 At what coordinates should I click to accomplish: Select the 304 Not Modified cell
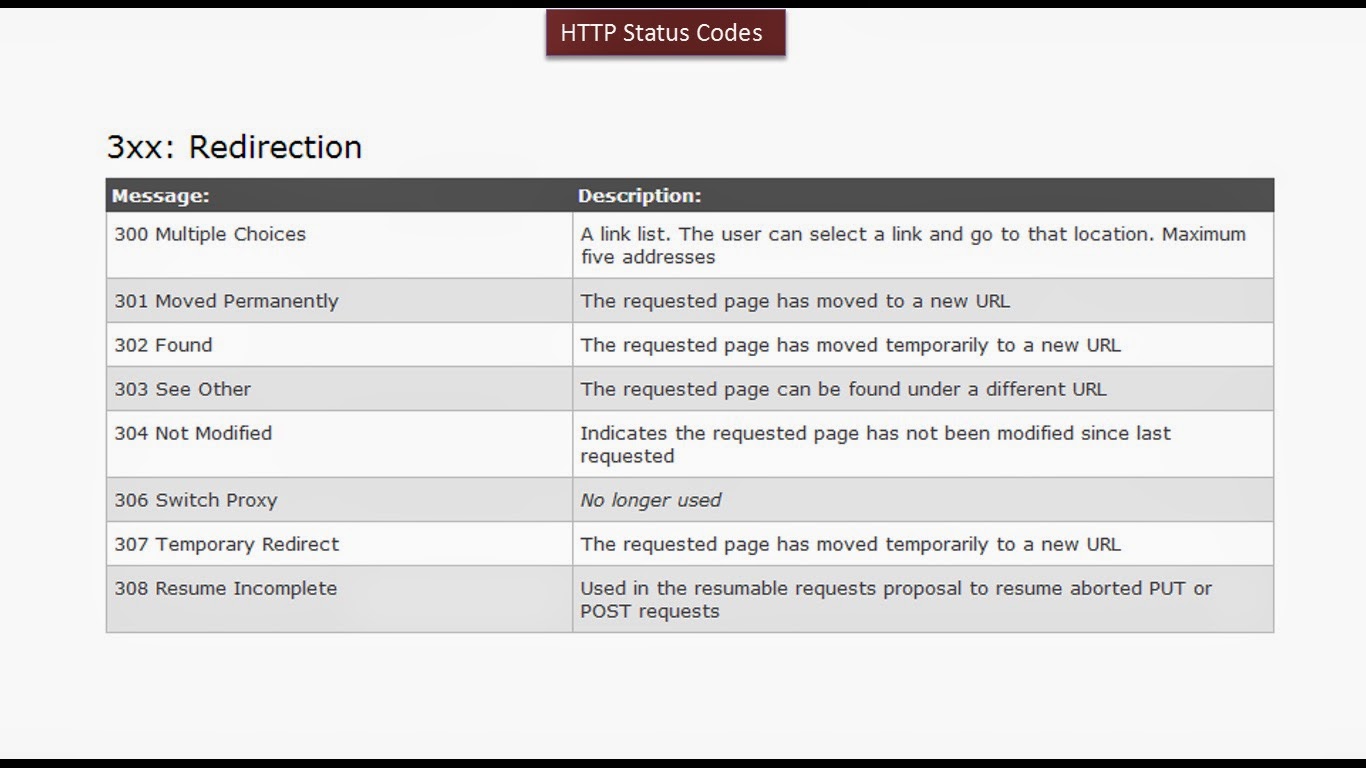point(193,433)
